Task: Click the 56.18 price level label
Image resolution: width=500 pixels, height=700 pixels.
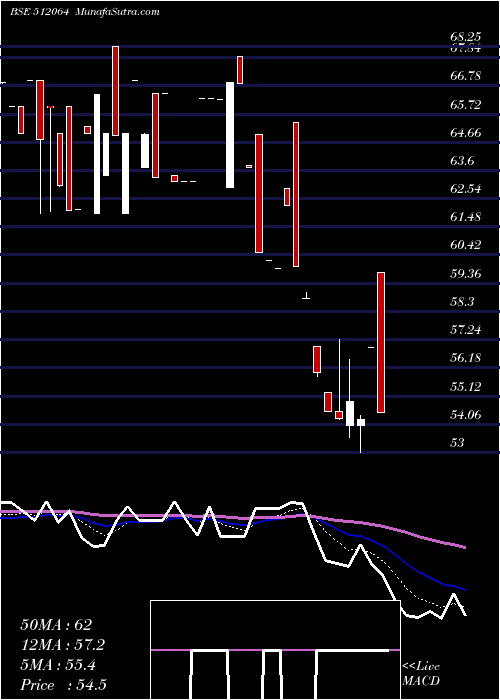Action: 466,358
